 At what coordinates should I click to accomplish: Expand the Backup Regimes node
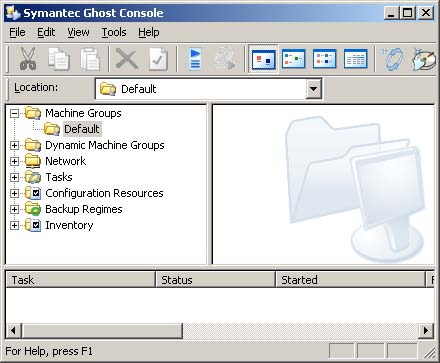tap(14, 209)
